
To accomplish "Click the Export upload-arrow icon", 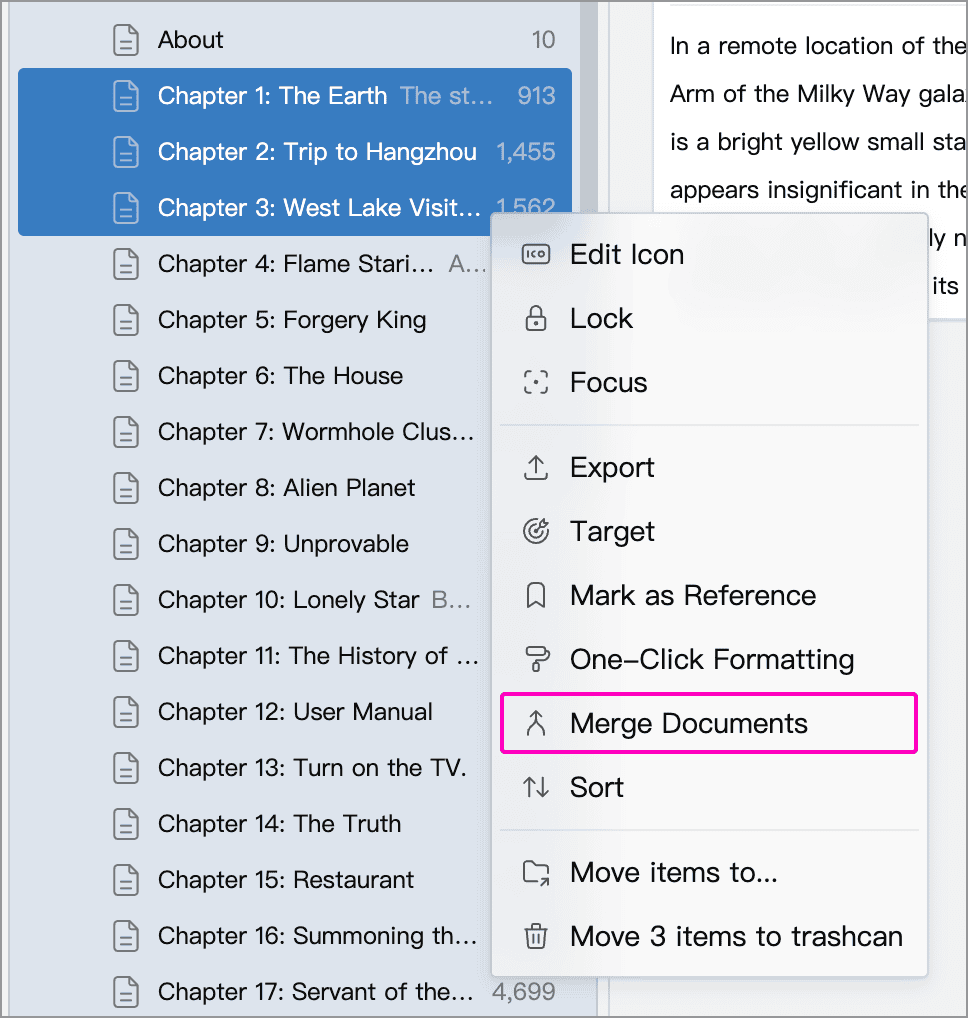I will (536, 467).
